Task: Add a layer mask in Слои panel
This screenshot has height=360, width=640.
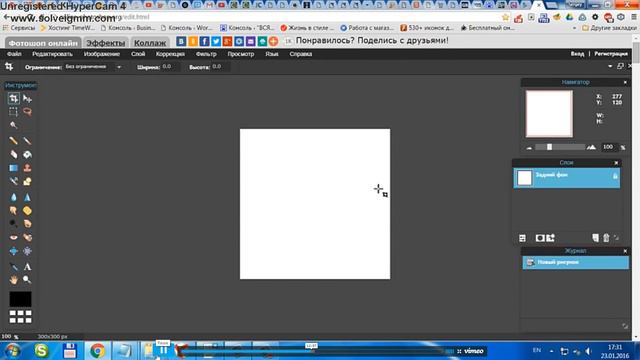Action: click(540, 238)
